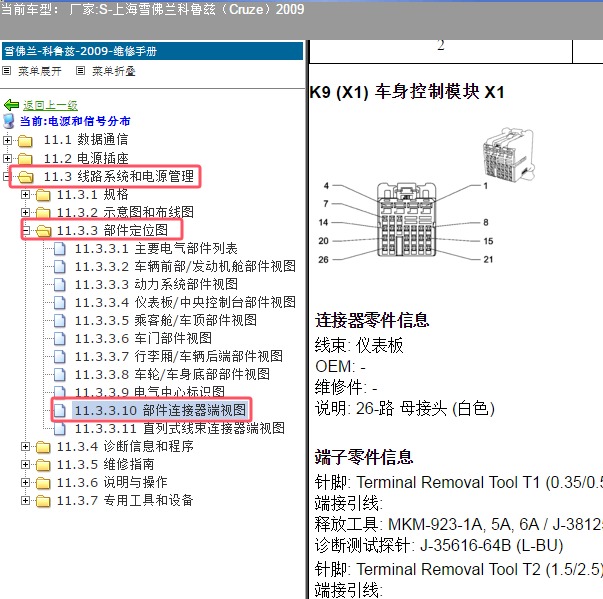Viewport: 603px width, 599px height.
Task: Expand the 11.3.5 维修指南 node
Action: coord(25,464)
